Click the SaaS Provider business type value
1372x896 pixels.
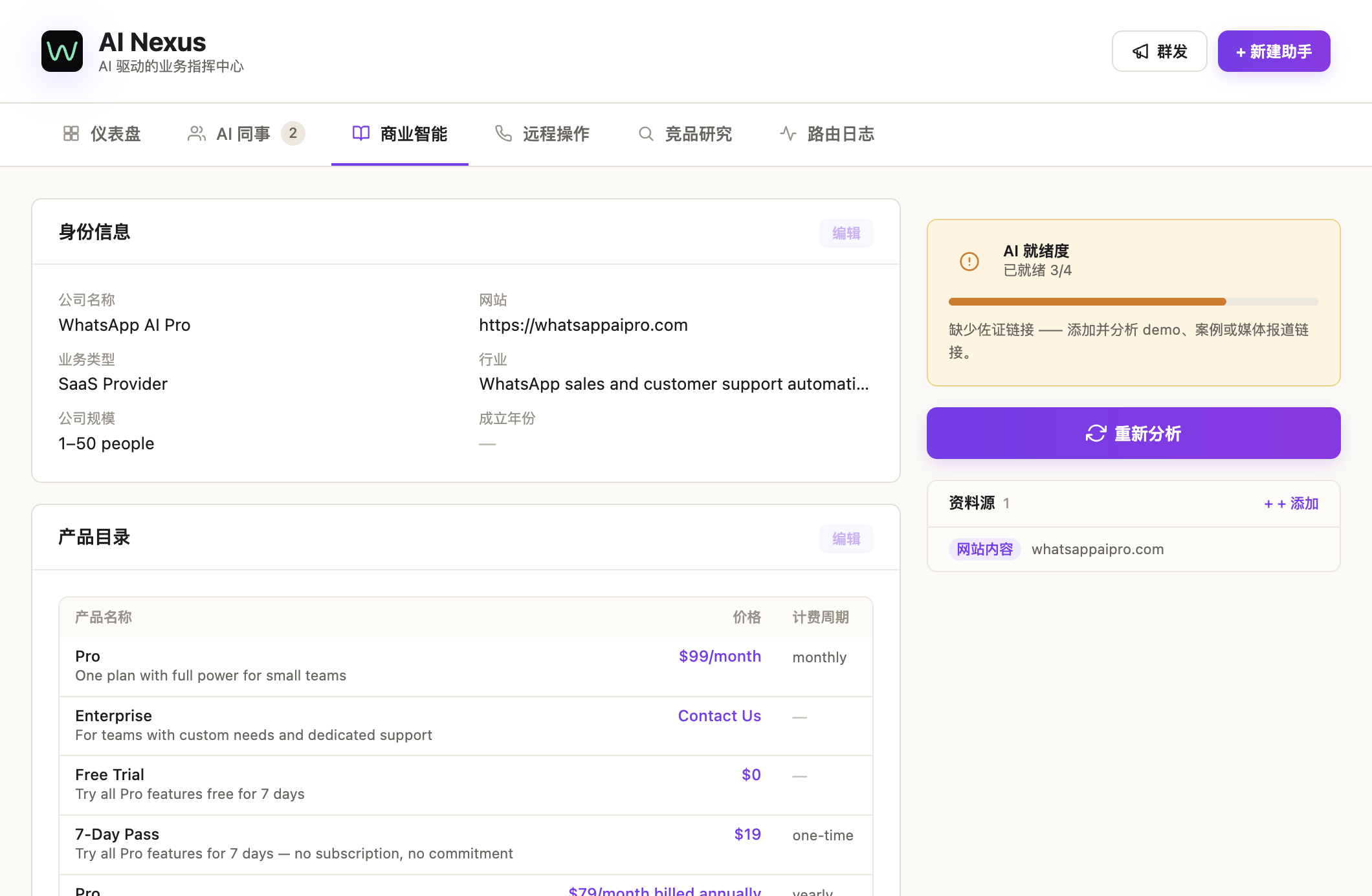[113, 384]
